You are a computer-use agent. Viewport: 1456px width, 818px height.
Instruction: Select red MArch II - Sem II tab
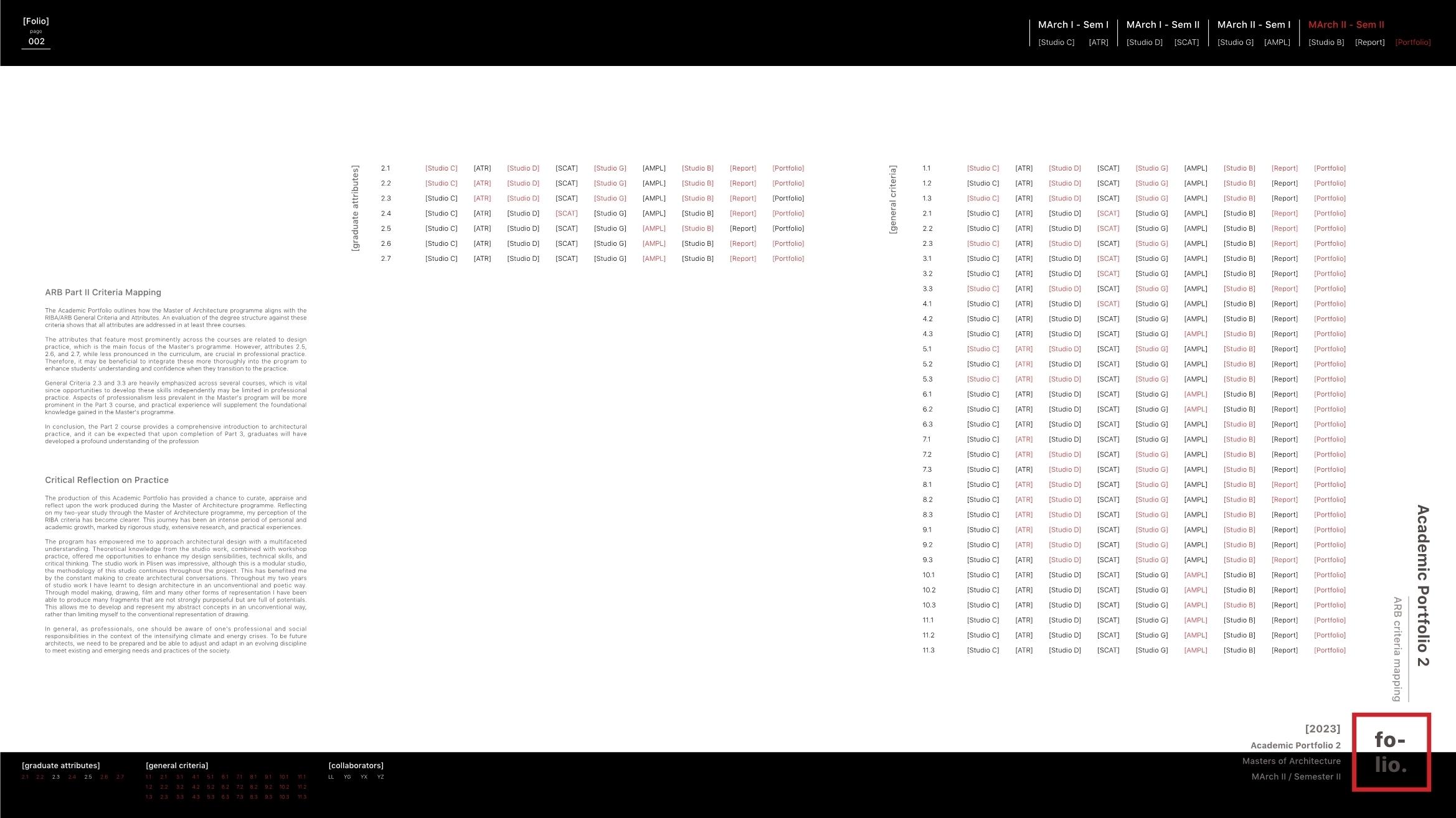pos(1346,25)
